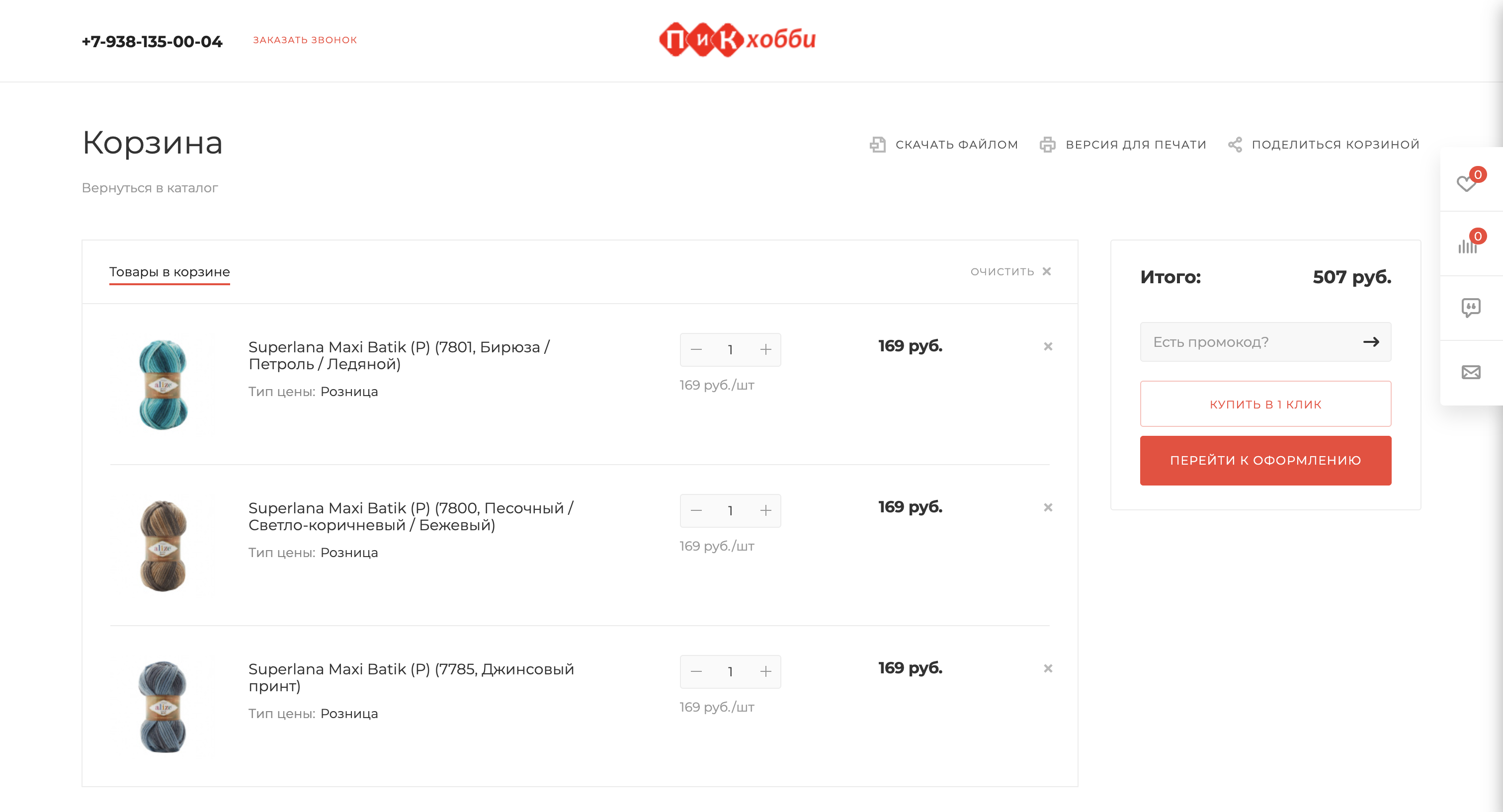The image size is (1503, 812).
Task: Click Вернуться в каталог link
Action: pyautogui.click(x=150, y=188)
